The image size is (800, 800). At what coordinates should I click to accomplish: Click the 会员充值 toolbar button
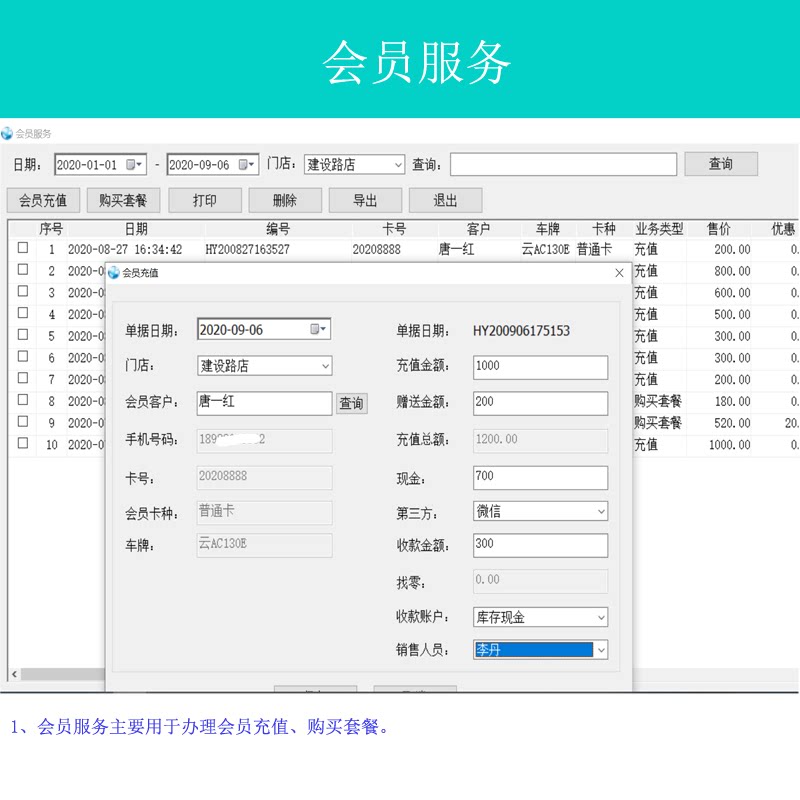pyautogui.click(x=43, y=200)
